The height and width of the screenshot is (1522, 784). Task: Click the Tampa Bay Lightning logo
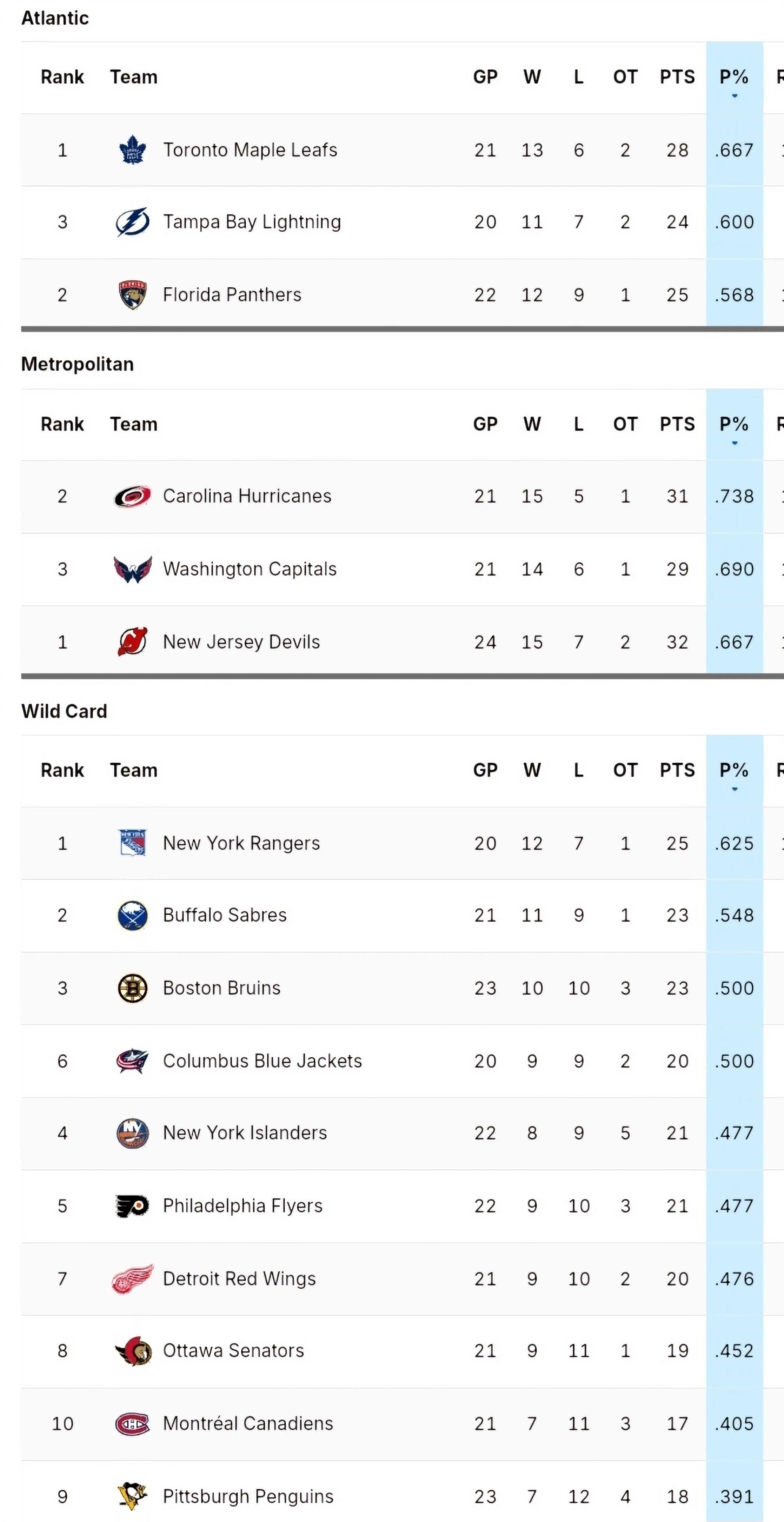[x=133, y=222]
